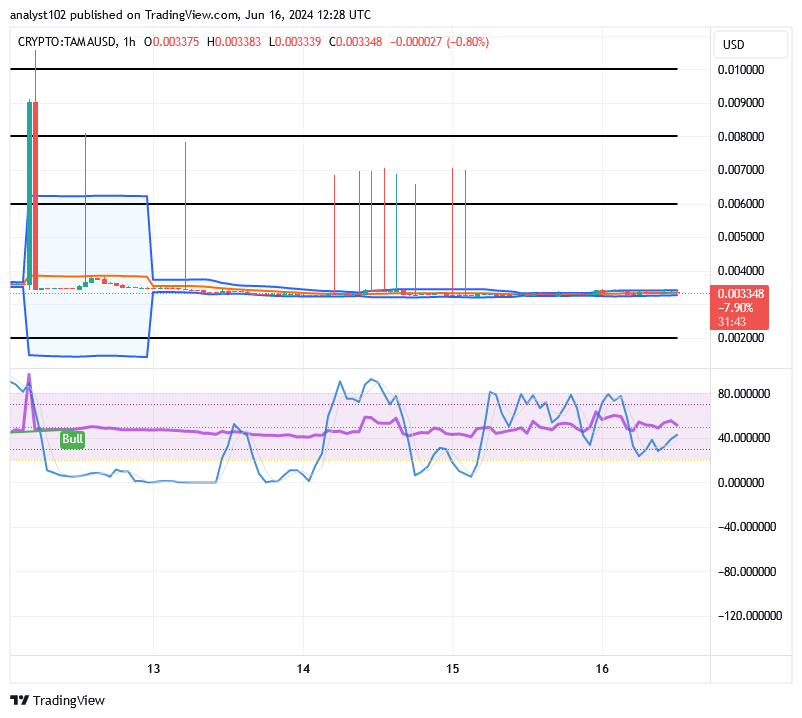802x718 pixels.
Task: Click the CRYPTO:TAMAUSD symbol label
Action: [67, 42]
